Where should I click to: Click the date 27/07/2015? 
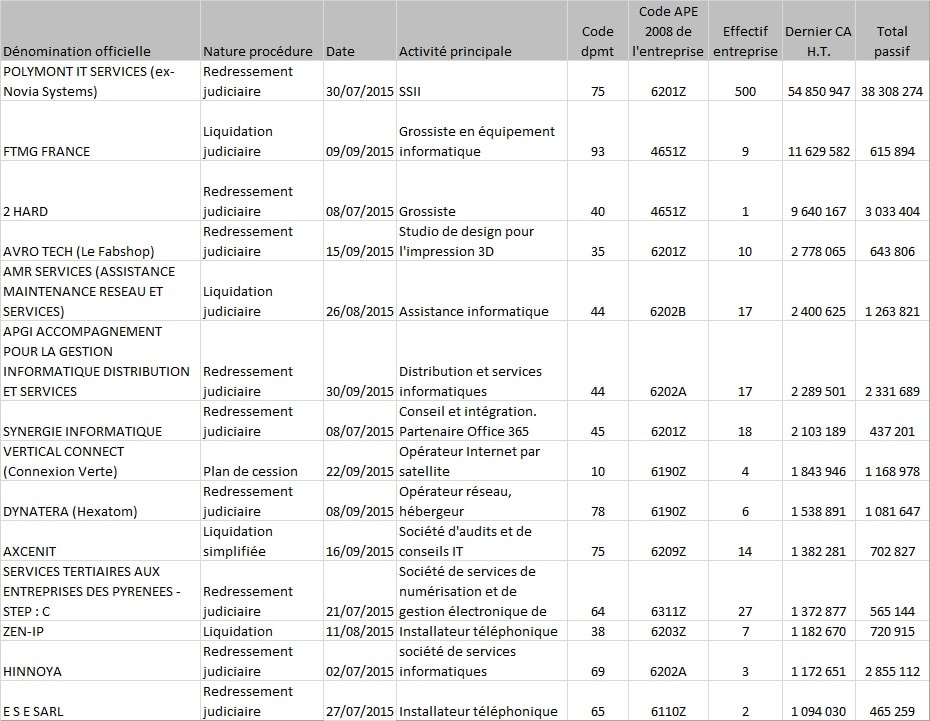click(359, 712)
